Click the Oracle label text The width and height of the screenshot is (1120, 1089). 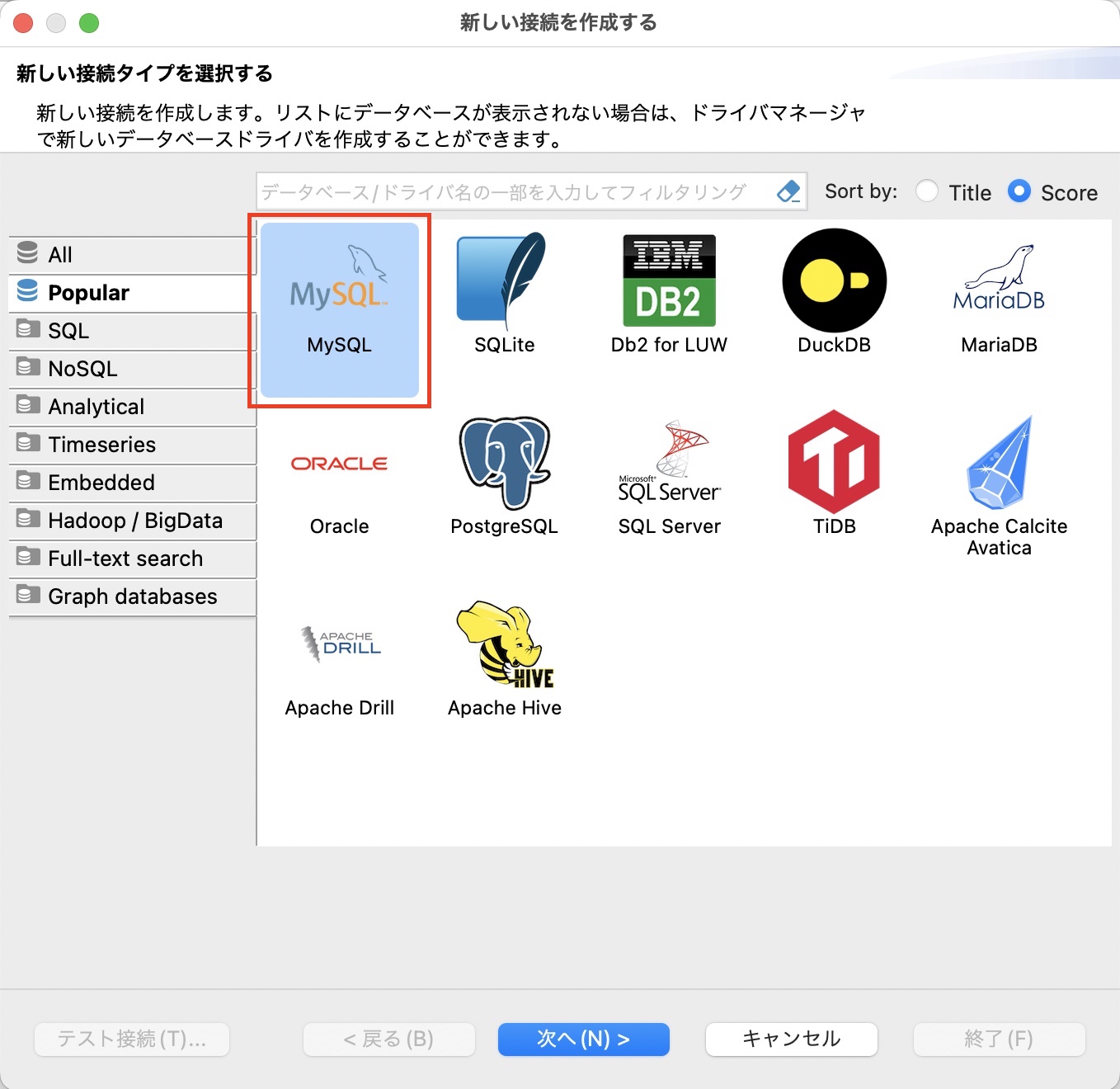pos(339,526)
